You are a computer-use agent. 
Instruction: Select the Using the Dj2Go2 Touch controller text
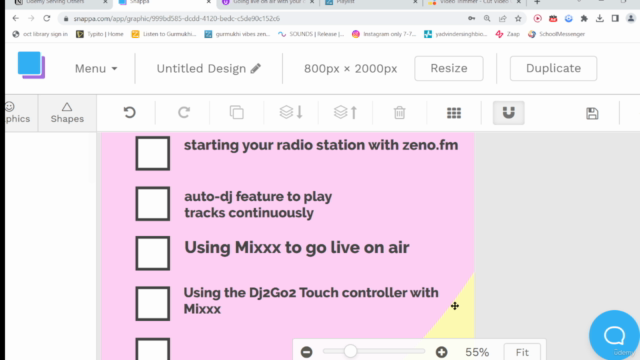coord(311,301)
